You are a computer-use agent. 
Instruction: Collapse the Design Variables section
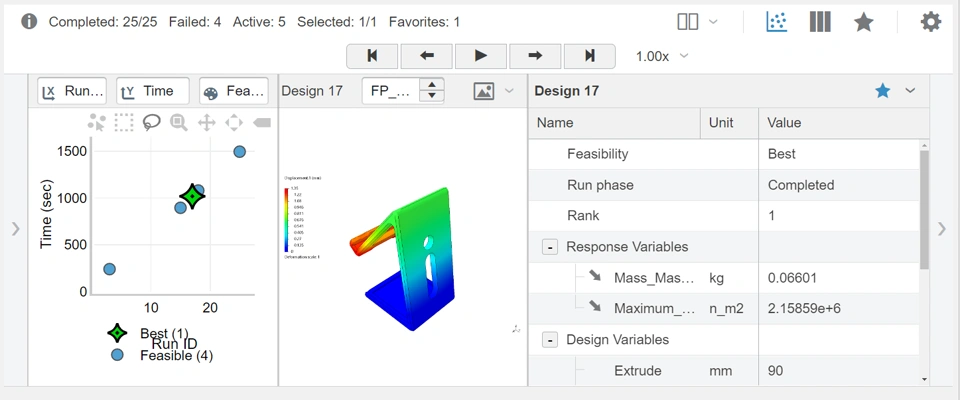(549, 340)
